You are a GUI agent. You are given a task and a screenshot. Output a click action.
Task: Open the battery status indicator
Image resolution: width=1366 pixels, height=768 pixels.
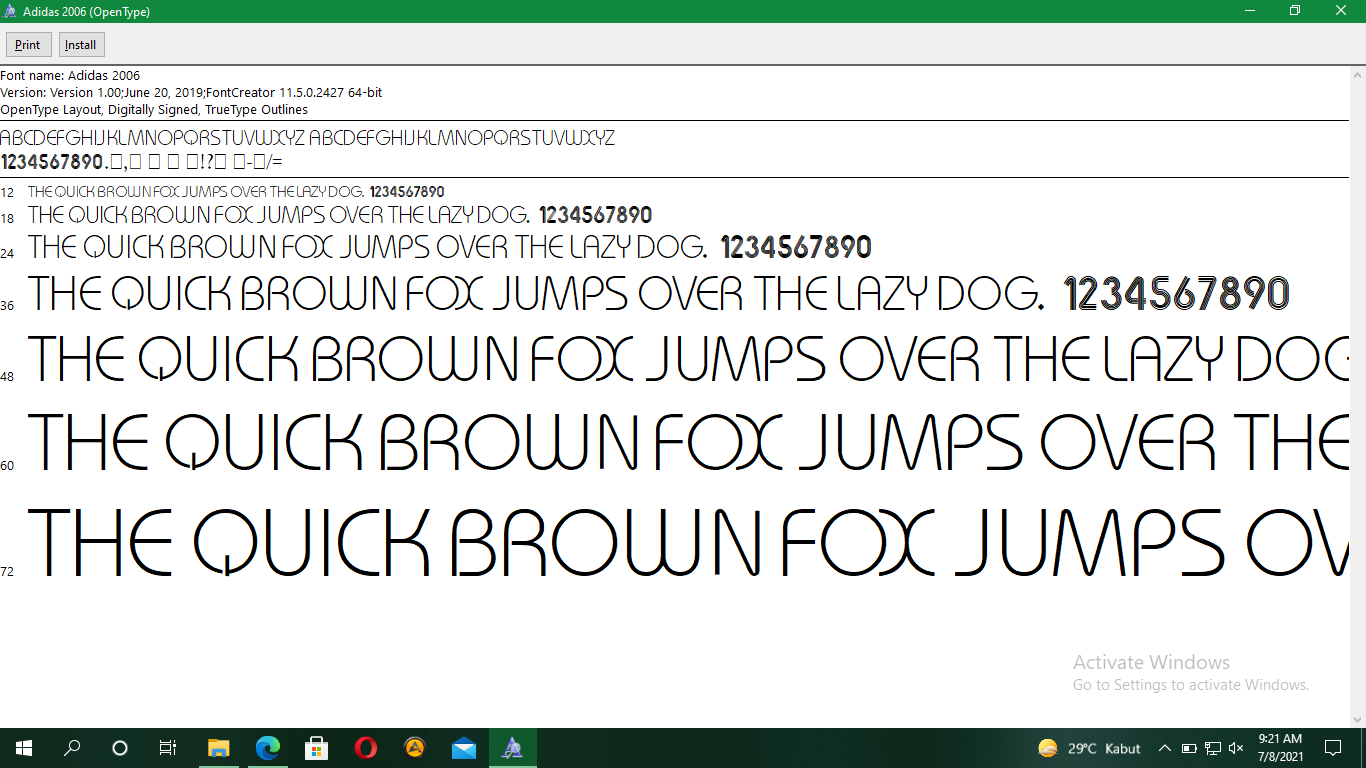click(1189, 747)
